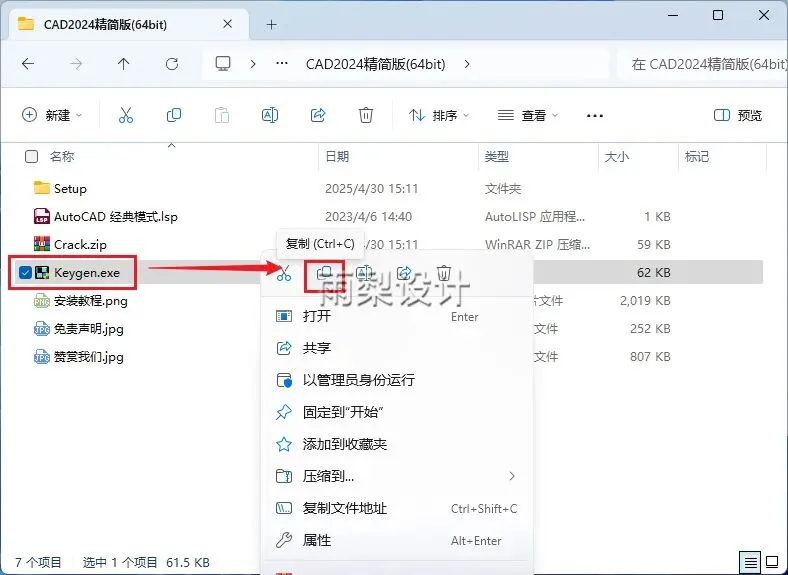The height and width of the screenshot is (575, 788).
Task: Click the search box 在 CAD2024精简版(64bit)
Action: pyautogui.click(x=703, y=64)
